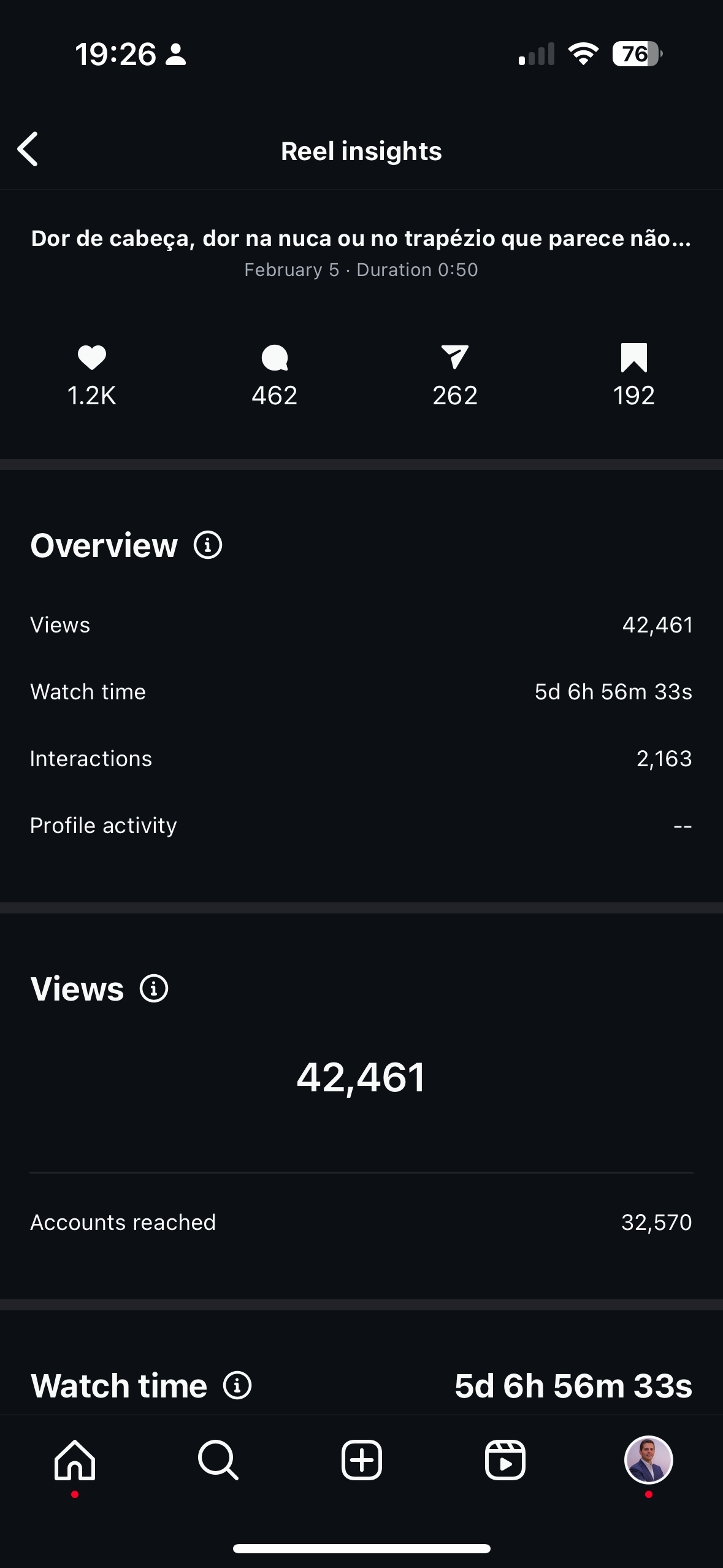Open the Overview info icon
Image resolution: width=723 pixels, height=1568 pixels.
[208, 545]
